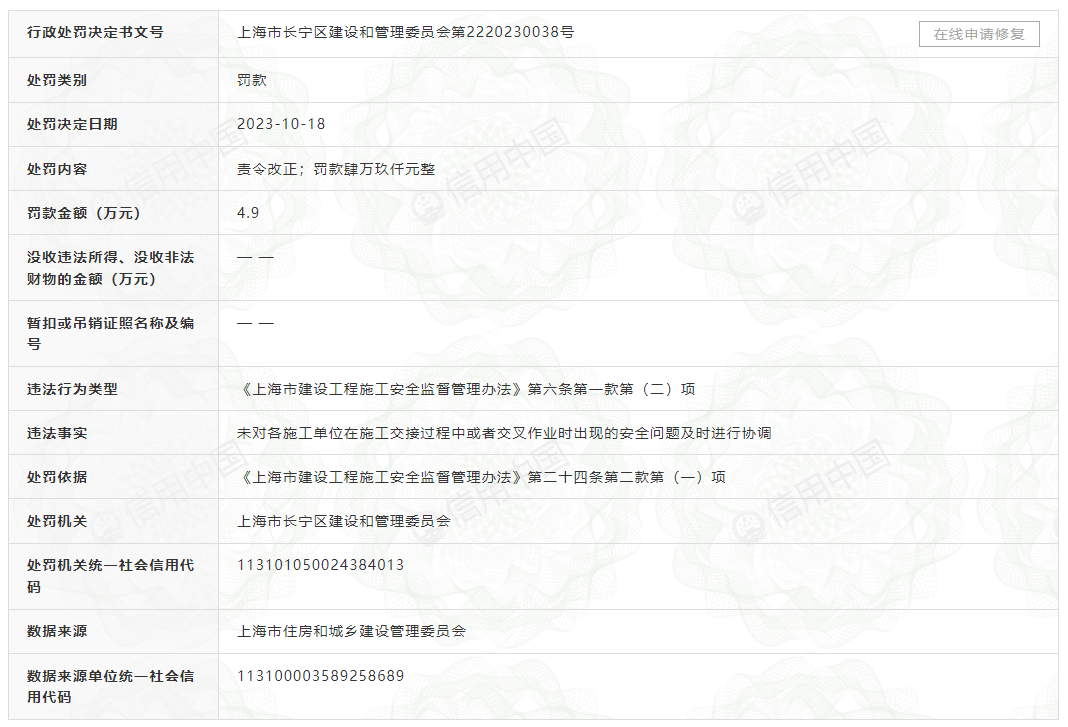Click the 违法事实 label
The width and height of the screenshot is (1068, 727).
pos(57,433)
